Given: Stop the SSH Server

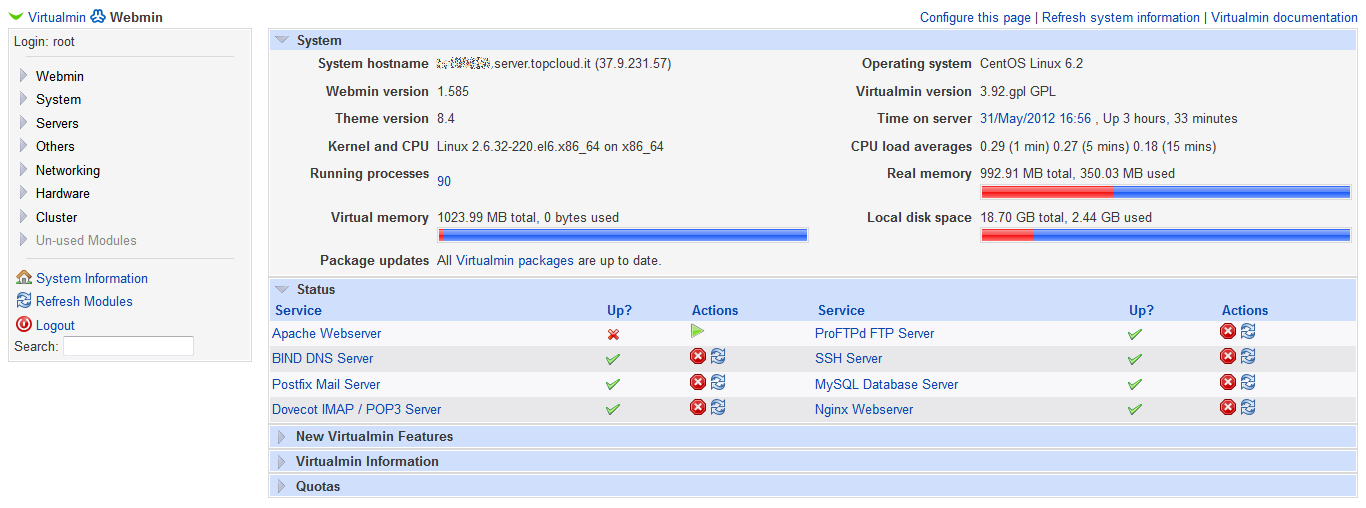Looking at the screenshot, I should point(1228,356).
